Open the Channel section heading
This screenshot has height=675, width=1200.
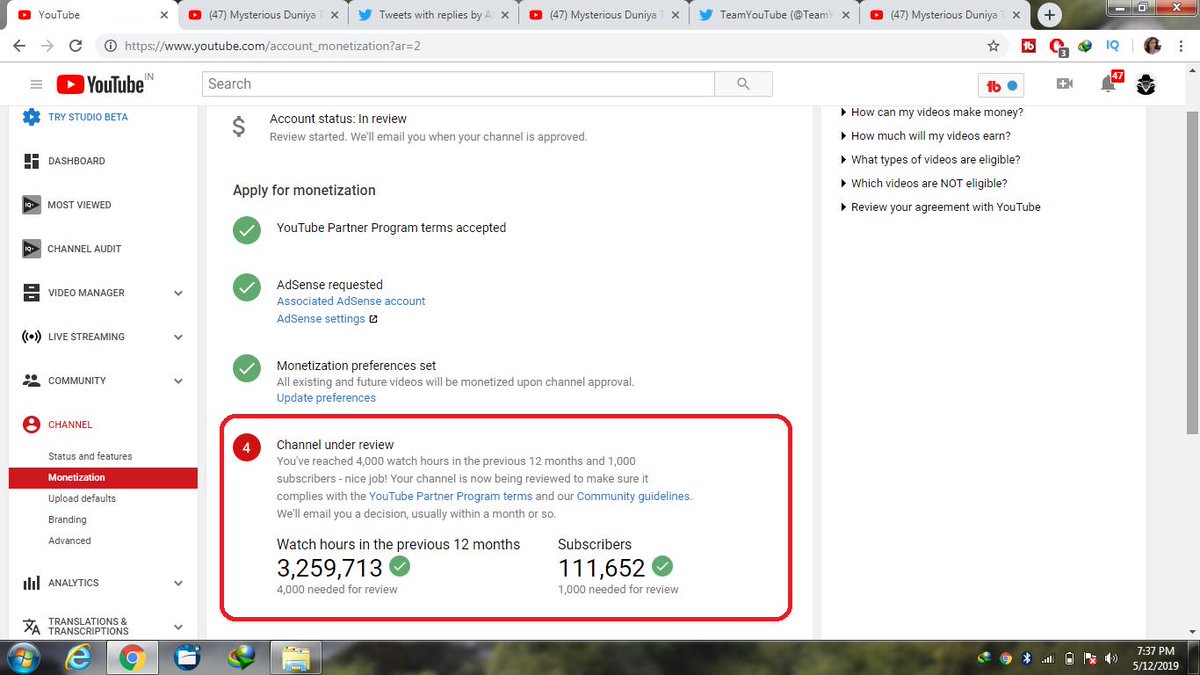click(x=70, y=425)
